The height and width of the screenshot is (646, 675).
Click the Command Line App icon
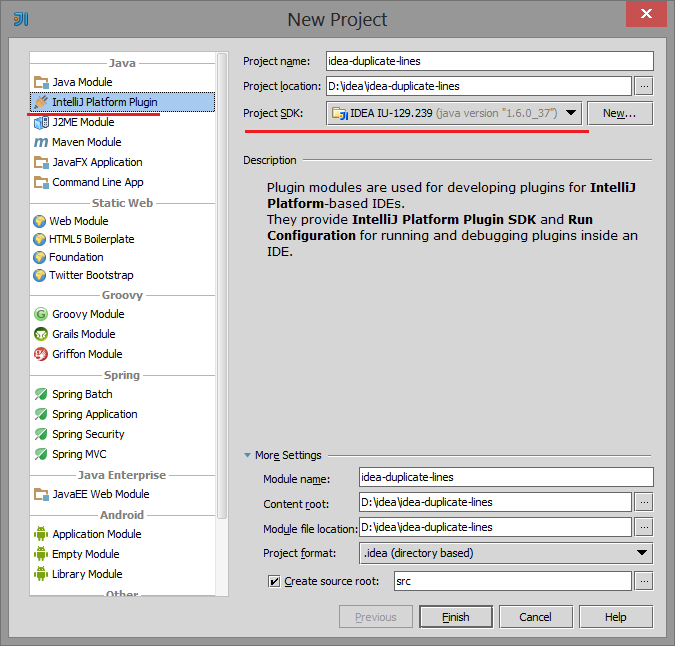point(41,182)
